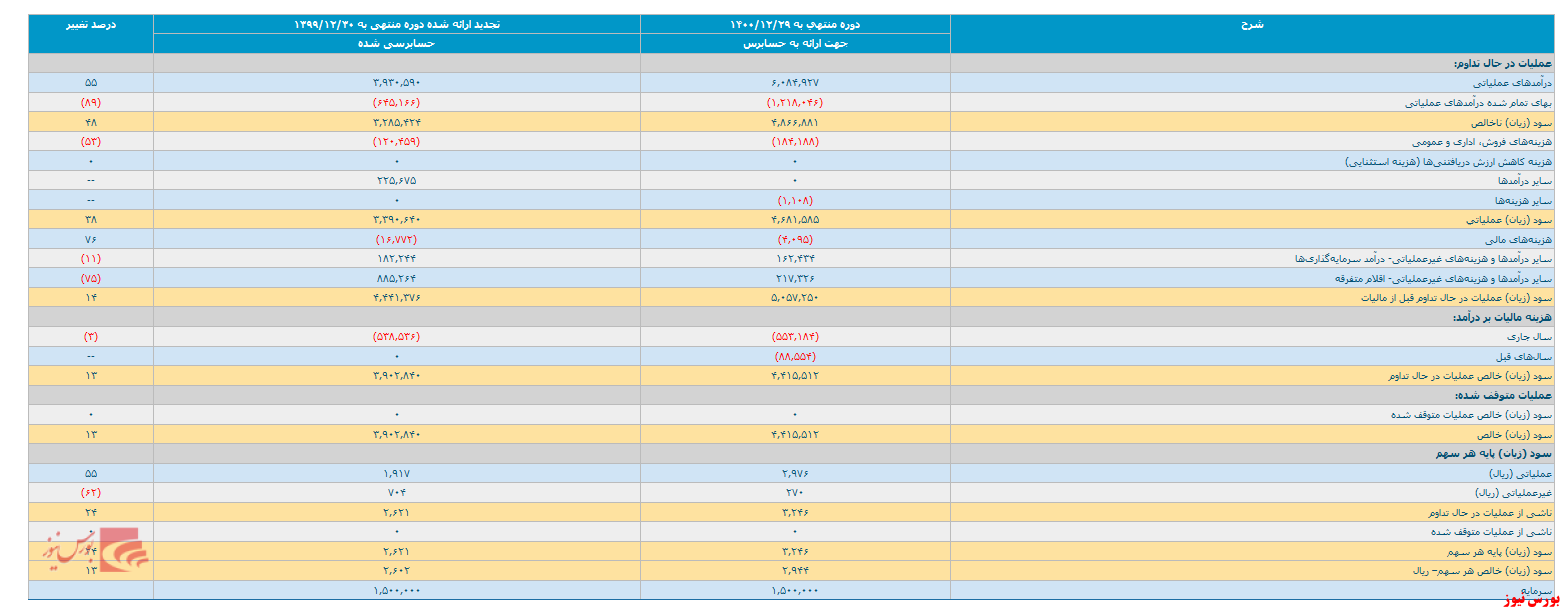Click the red value '(۱,۲۱۸,۰۴۶)'
1563x611 pixels.
(795, 102)
